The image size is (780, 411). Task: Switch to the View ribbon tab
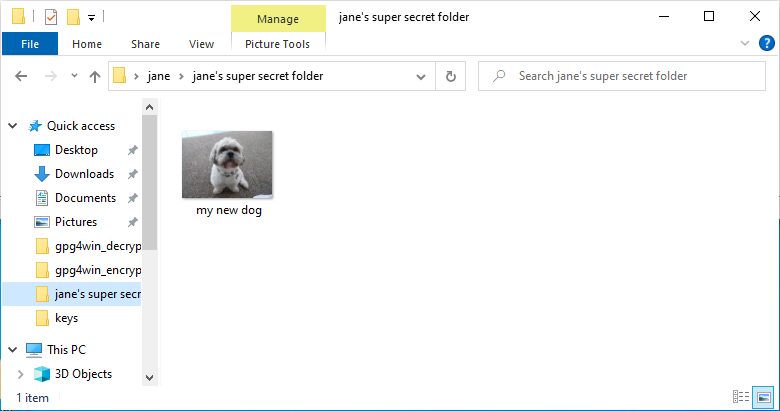(x=201, y=44)
